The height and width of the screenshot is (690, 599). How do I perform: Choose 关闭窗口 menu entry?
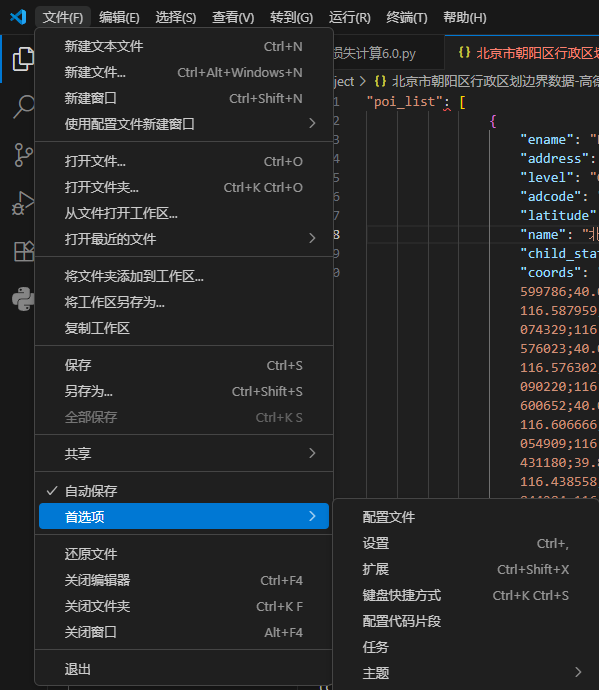click(x=184, y=631)
